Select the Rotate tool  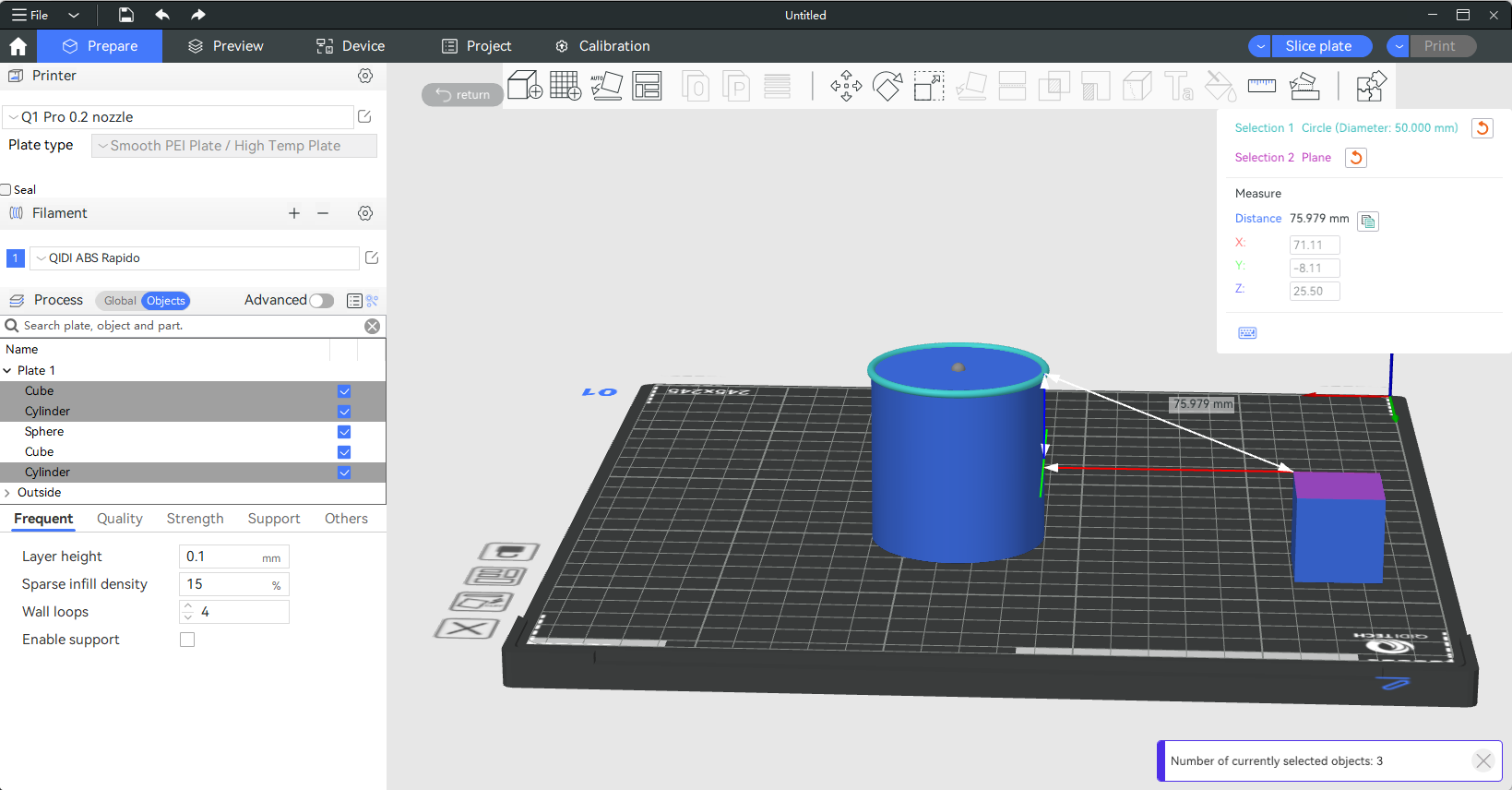[x=887, y=87]
